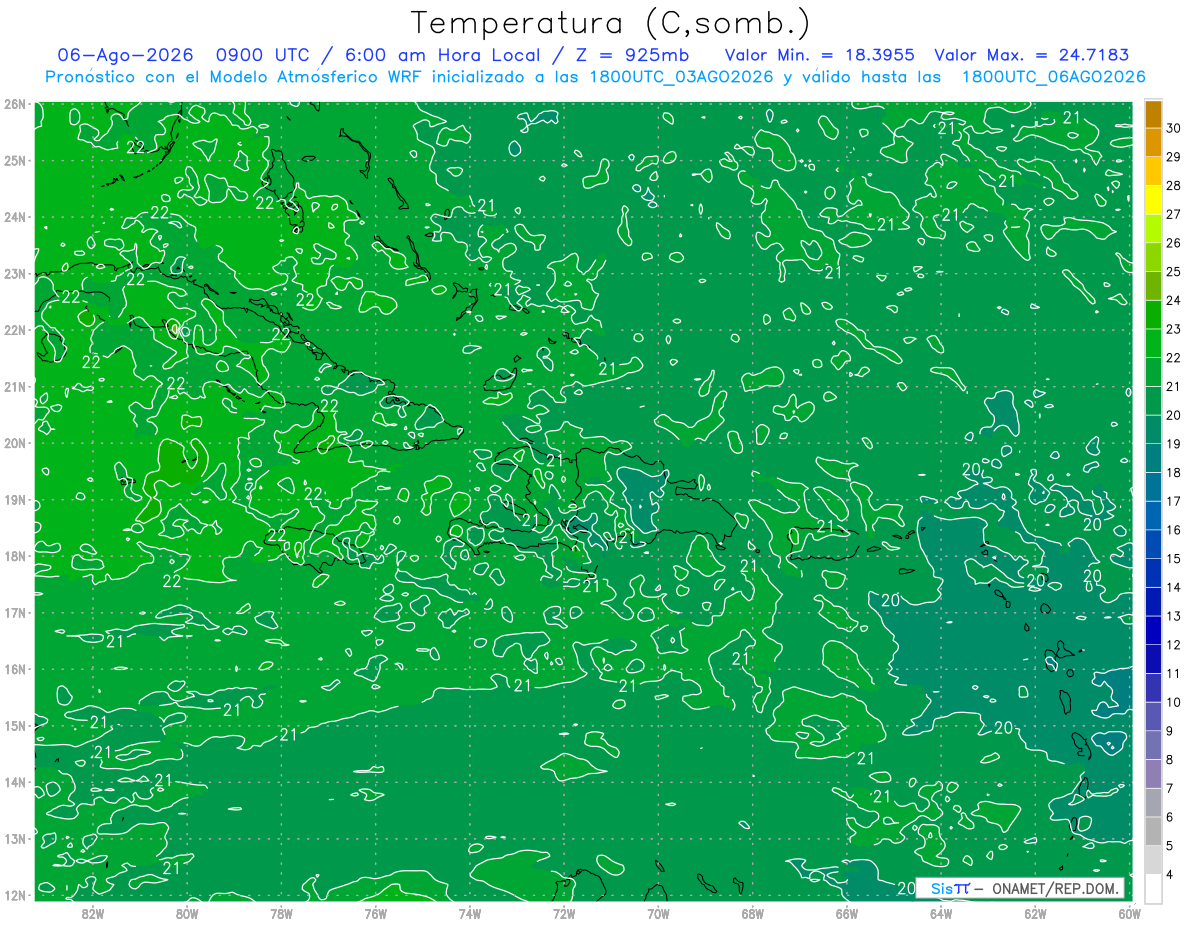Pick the purple swatch between 8 and 9
Image resolution: width=1200 pixels, height=927 pixels.
[x=1153, y=745]
